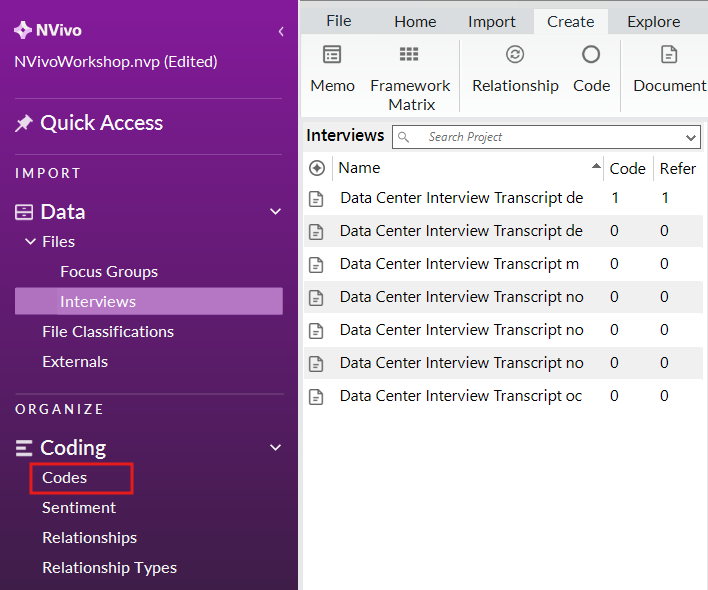Open the Files folder
The image size is (708, 590).
tap(58, 242)
